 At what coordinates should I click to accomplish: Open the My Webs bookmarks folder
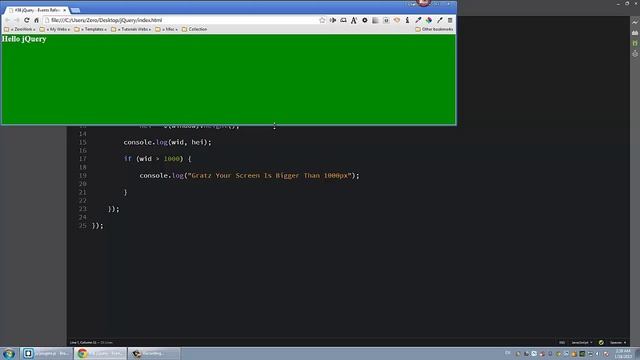tap(55, 29)
